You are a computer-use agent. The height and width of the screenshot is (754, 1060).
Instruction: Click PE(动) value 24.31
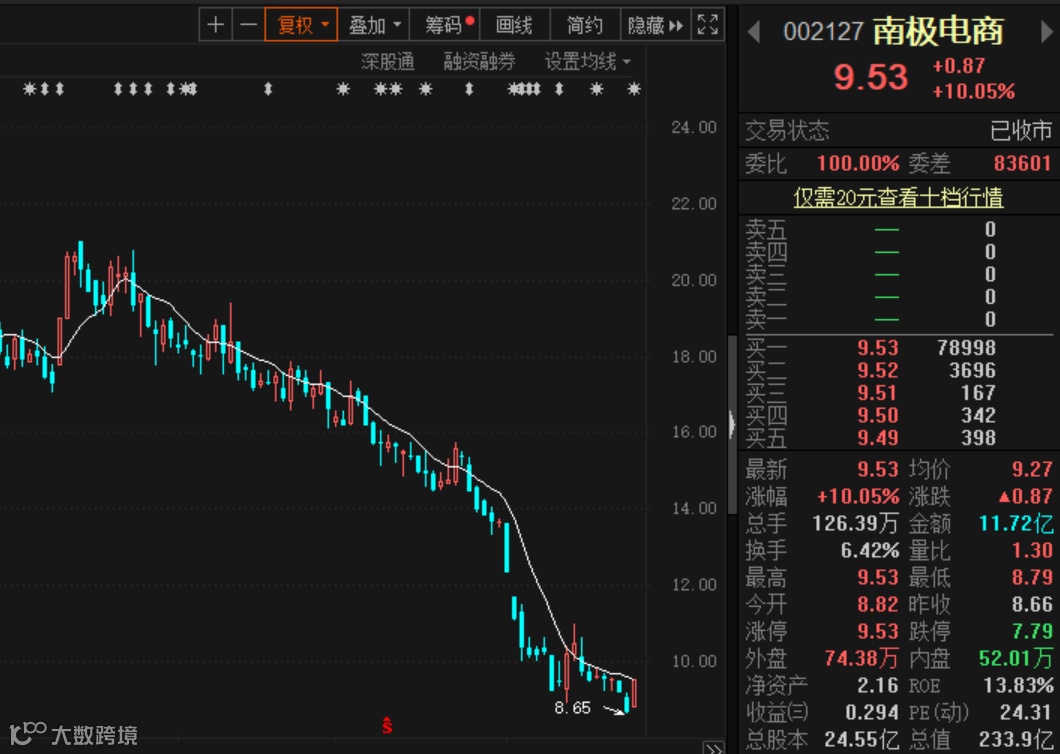[x=1026, y=711]
